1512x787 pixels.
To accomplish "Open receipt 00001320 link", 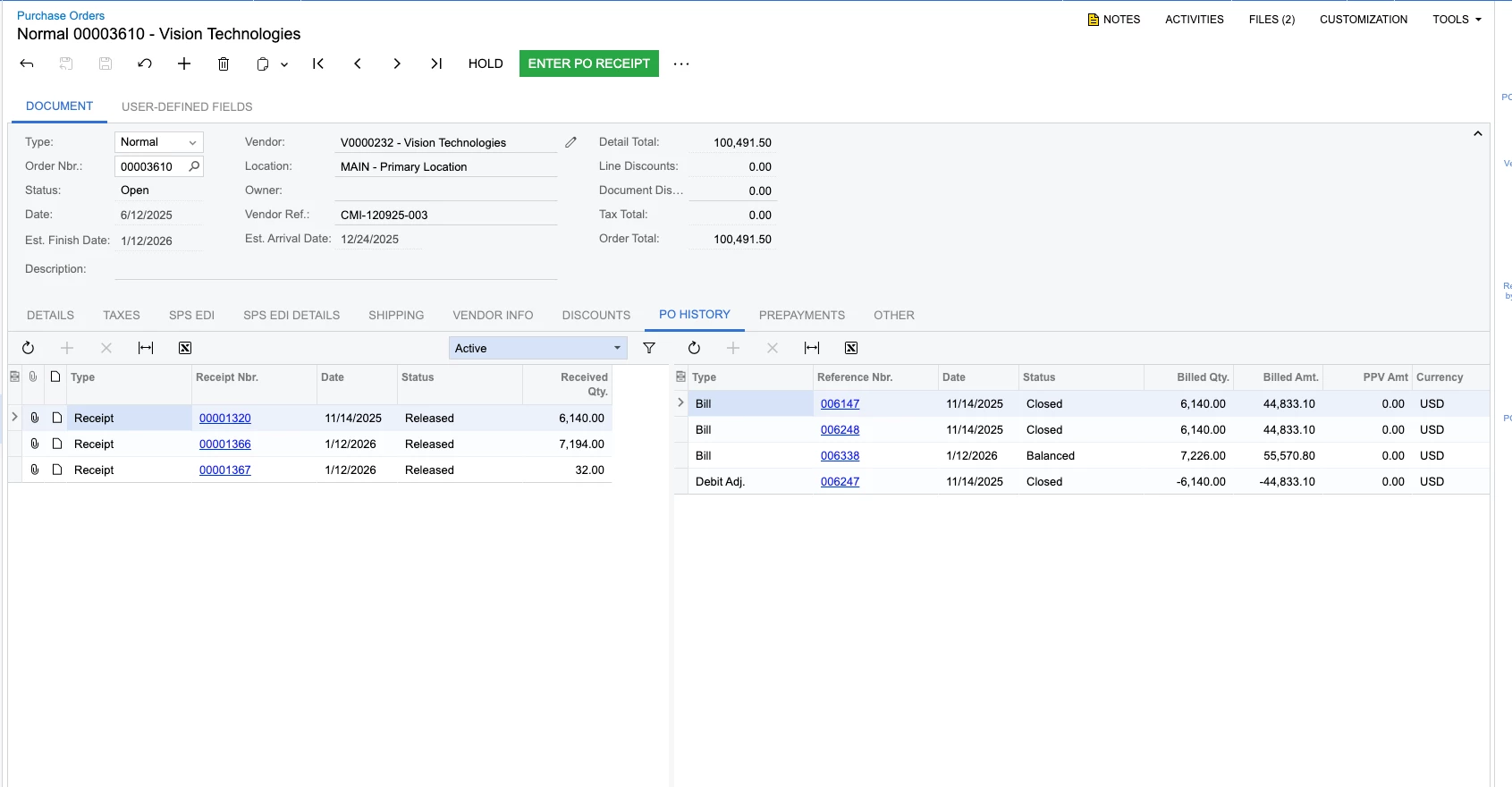I will tap(225, 418).
